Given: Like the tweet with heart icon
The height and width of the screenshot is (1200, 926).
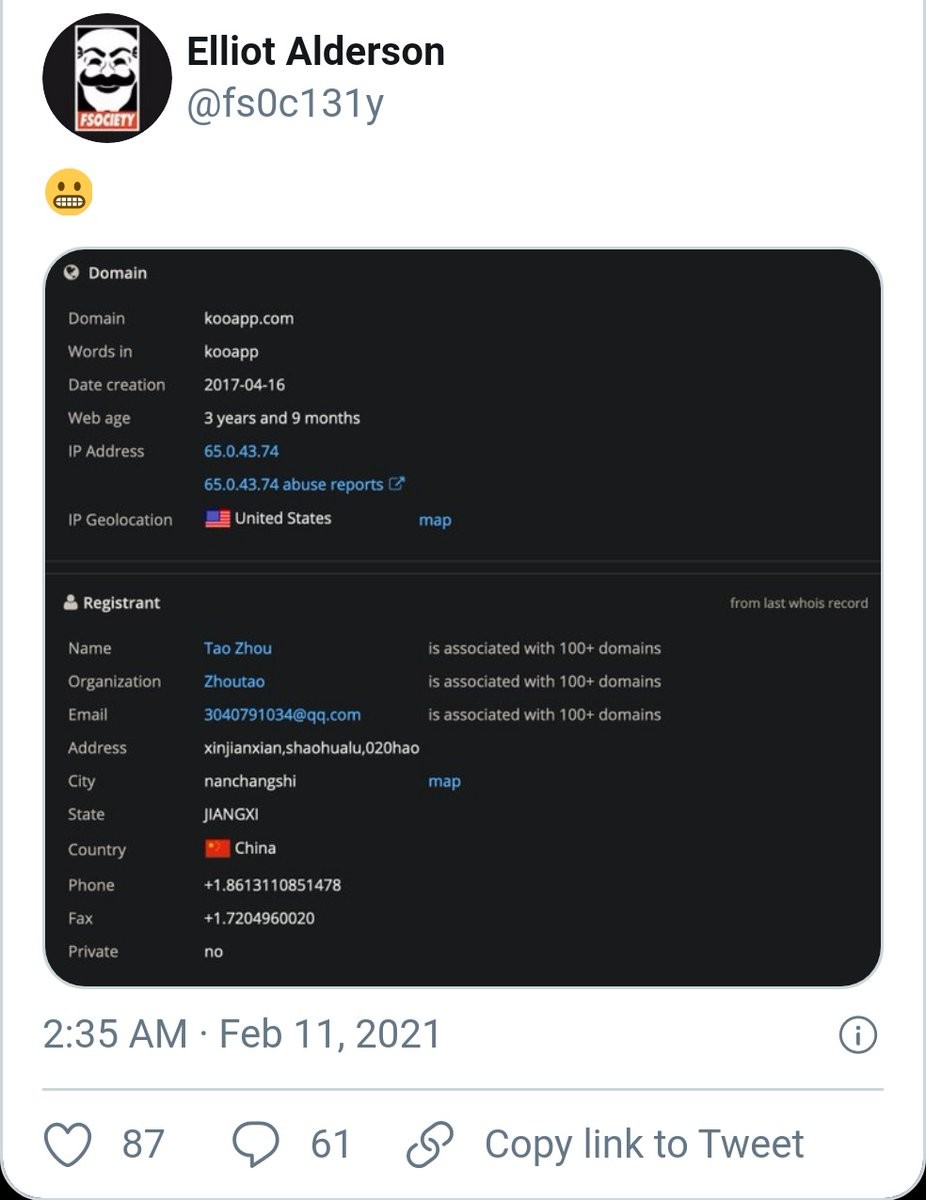Looking at the screenshot, I should 69,1144.
